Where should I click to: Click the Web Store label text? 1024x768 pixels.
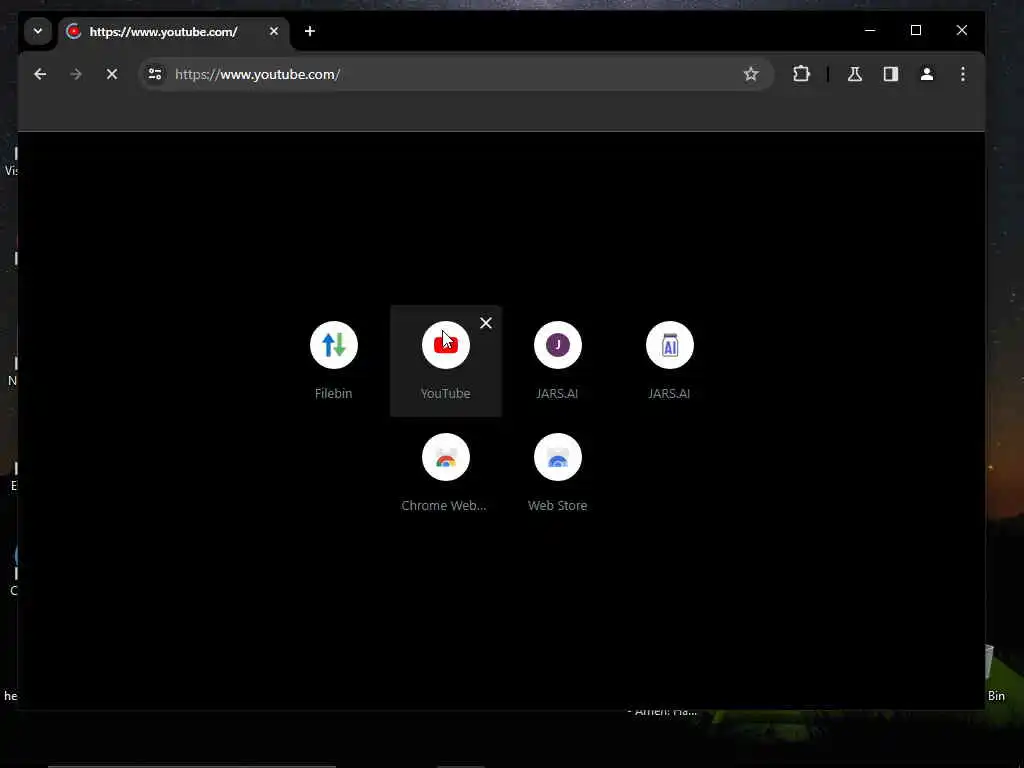(x=557, y=505)
